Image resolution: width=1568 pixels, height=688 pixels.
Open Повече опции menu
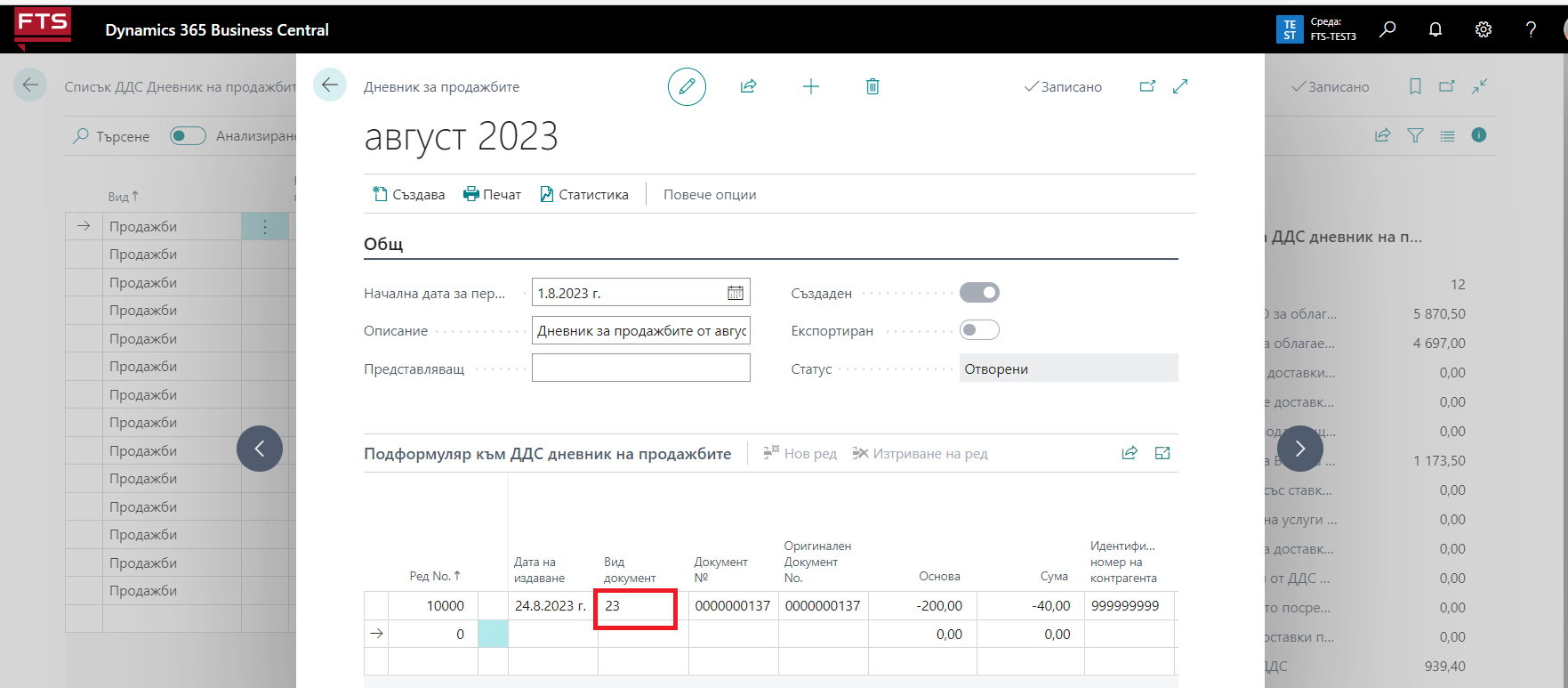click(710, 194)
